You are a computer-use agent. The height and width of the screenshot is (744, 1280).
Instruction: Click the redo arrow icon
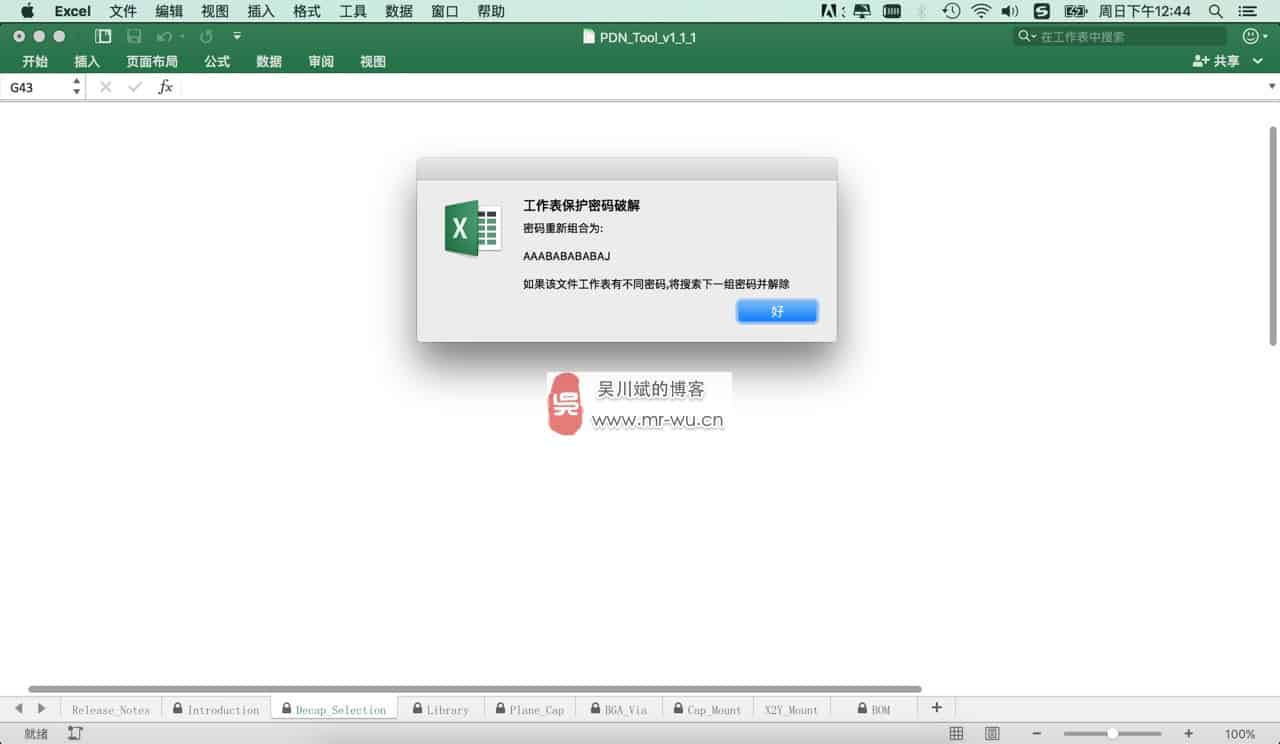click(x=206, y=37)
